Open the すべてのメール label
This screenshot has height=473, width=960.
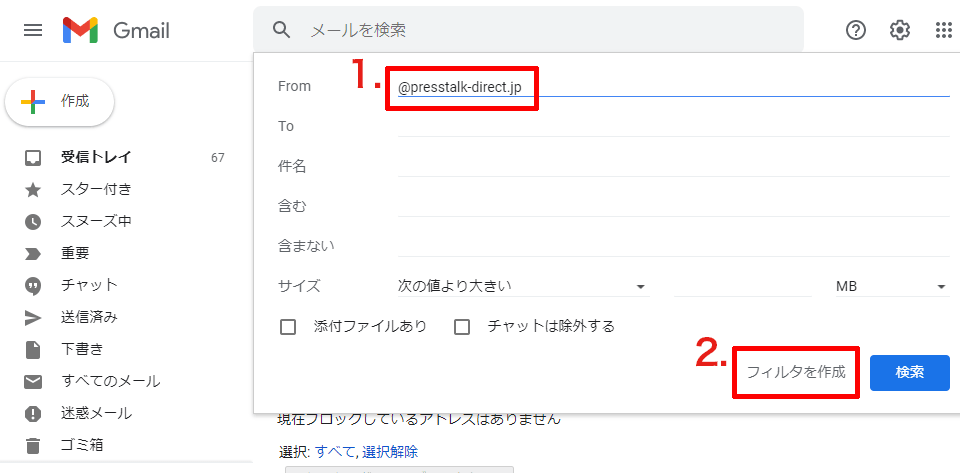click(111, 381)
